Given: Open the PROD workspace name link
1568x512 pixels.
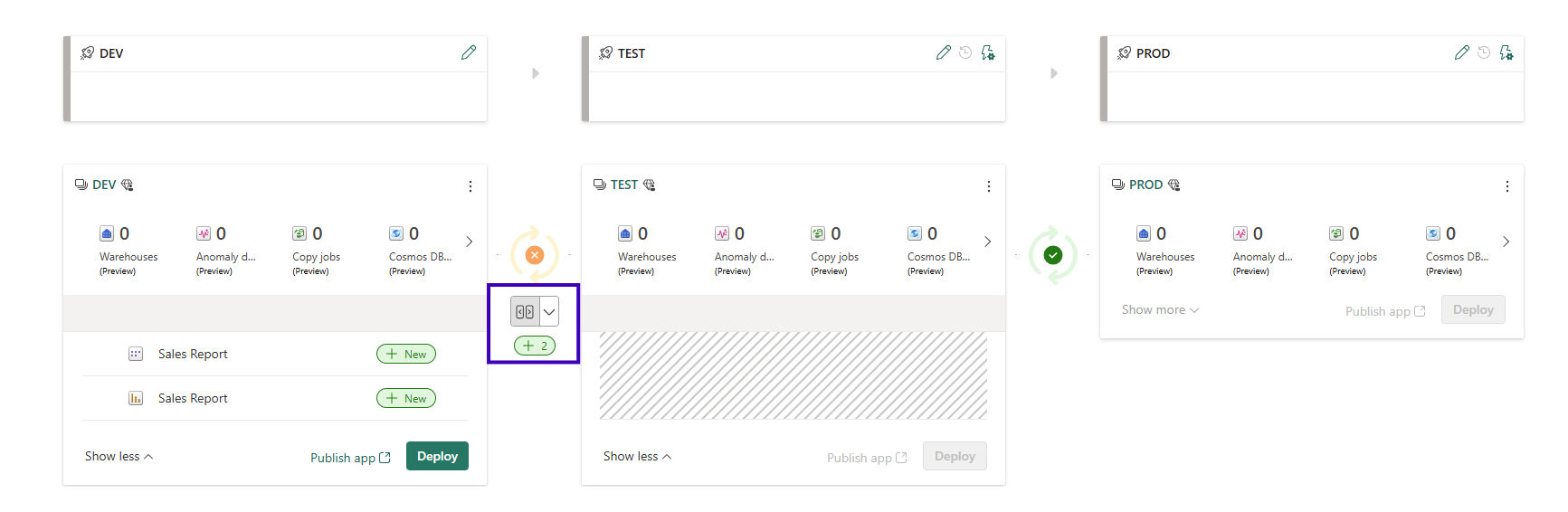Looking at the screenshot, I should 1145,185.
